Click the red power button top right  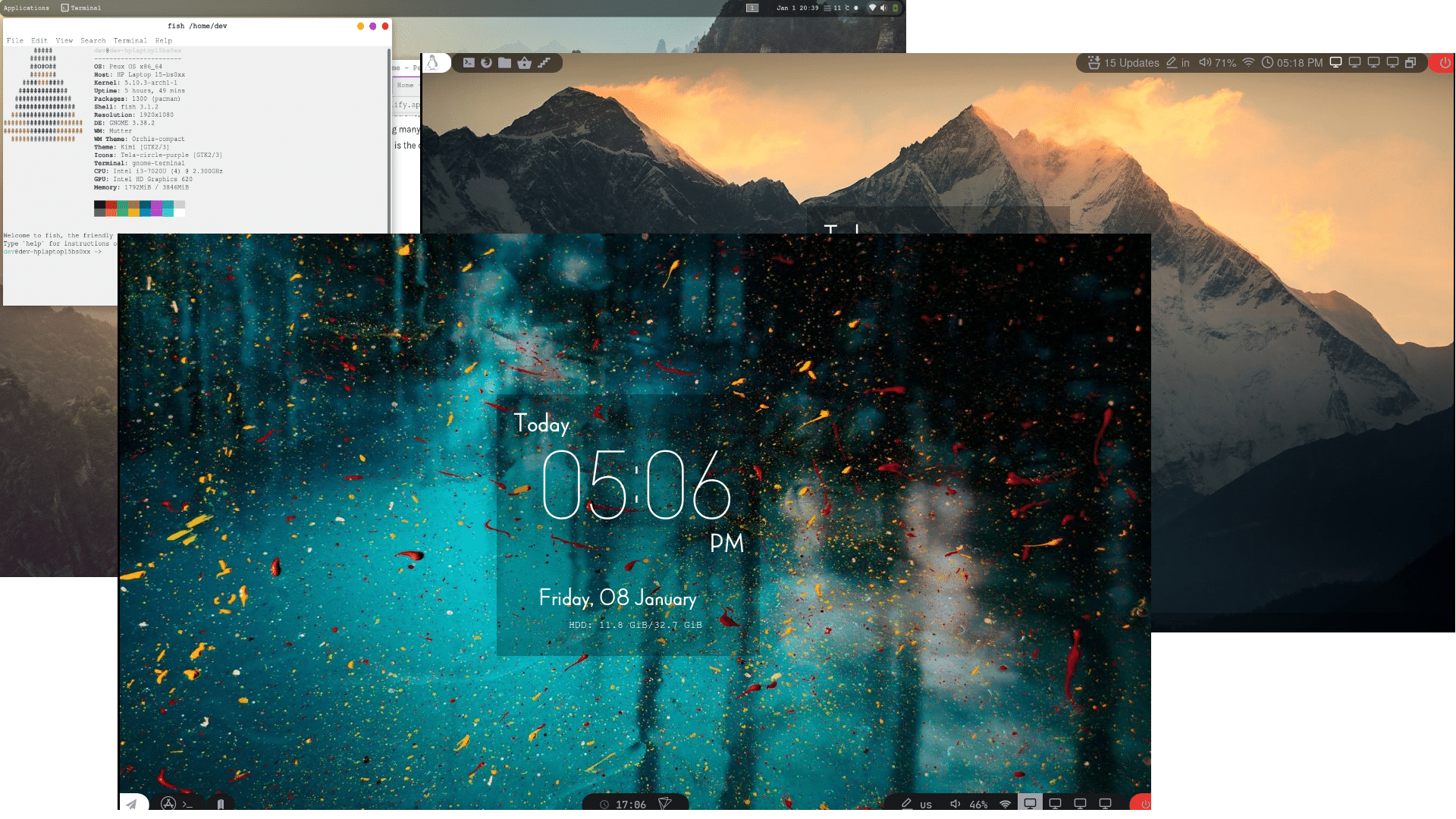(1445, 63)
